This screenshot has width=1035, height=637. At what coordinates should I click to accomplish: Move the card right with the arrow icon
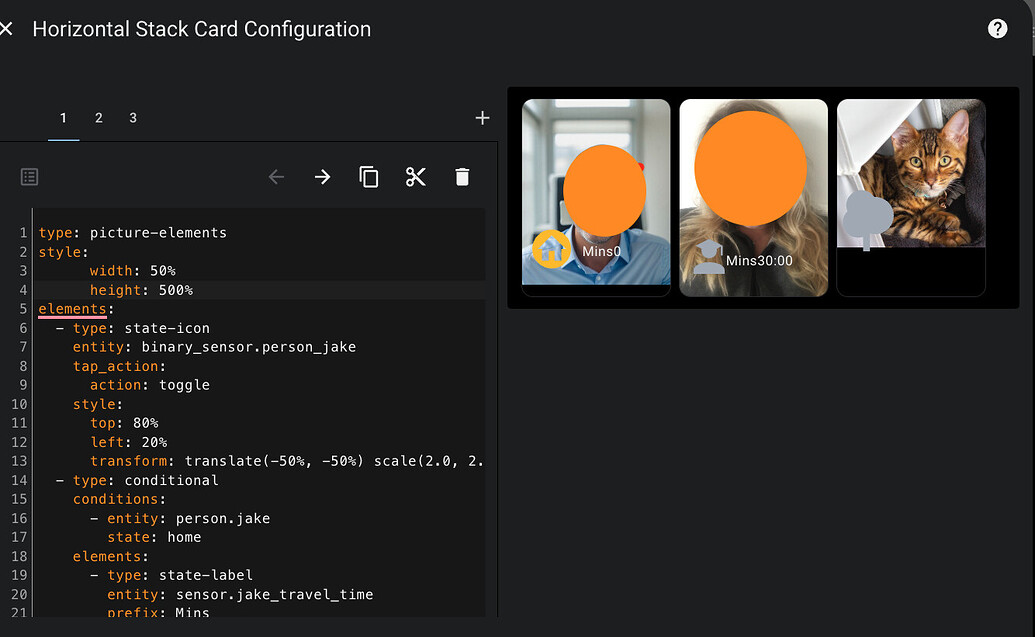[x=322, y=176]
